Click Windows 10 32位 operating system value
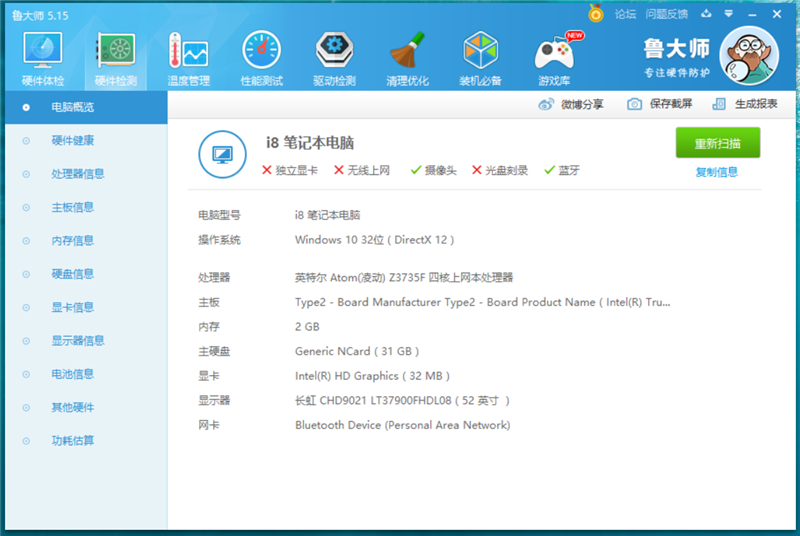The width and height of the screenshot is (800, 536). pyautogui.click(x=374, y=240)
